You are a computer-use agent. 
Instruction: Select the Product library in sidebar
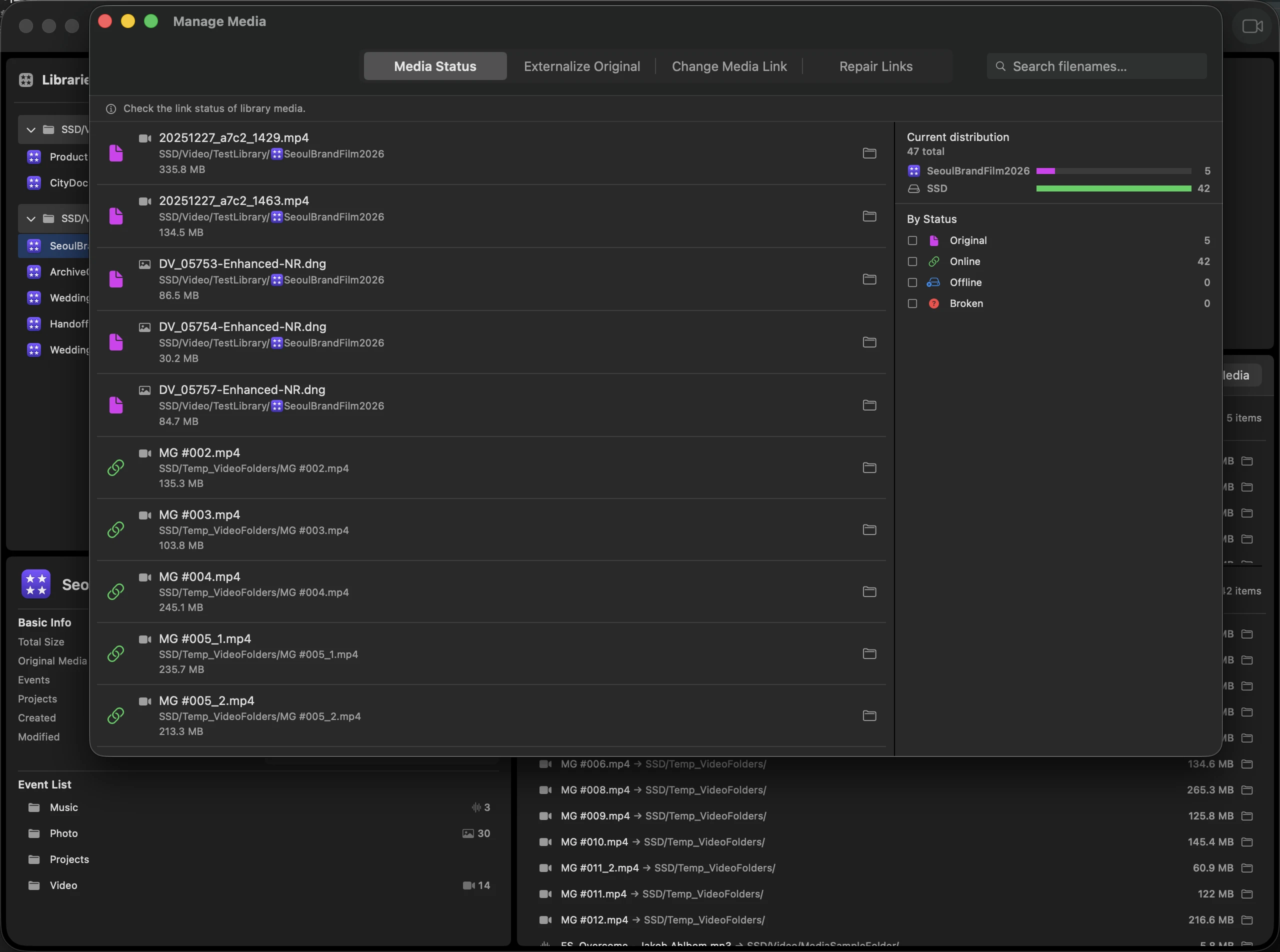click(54, 156)
